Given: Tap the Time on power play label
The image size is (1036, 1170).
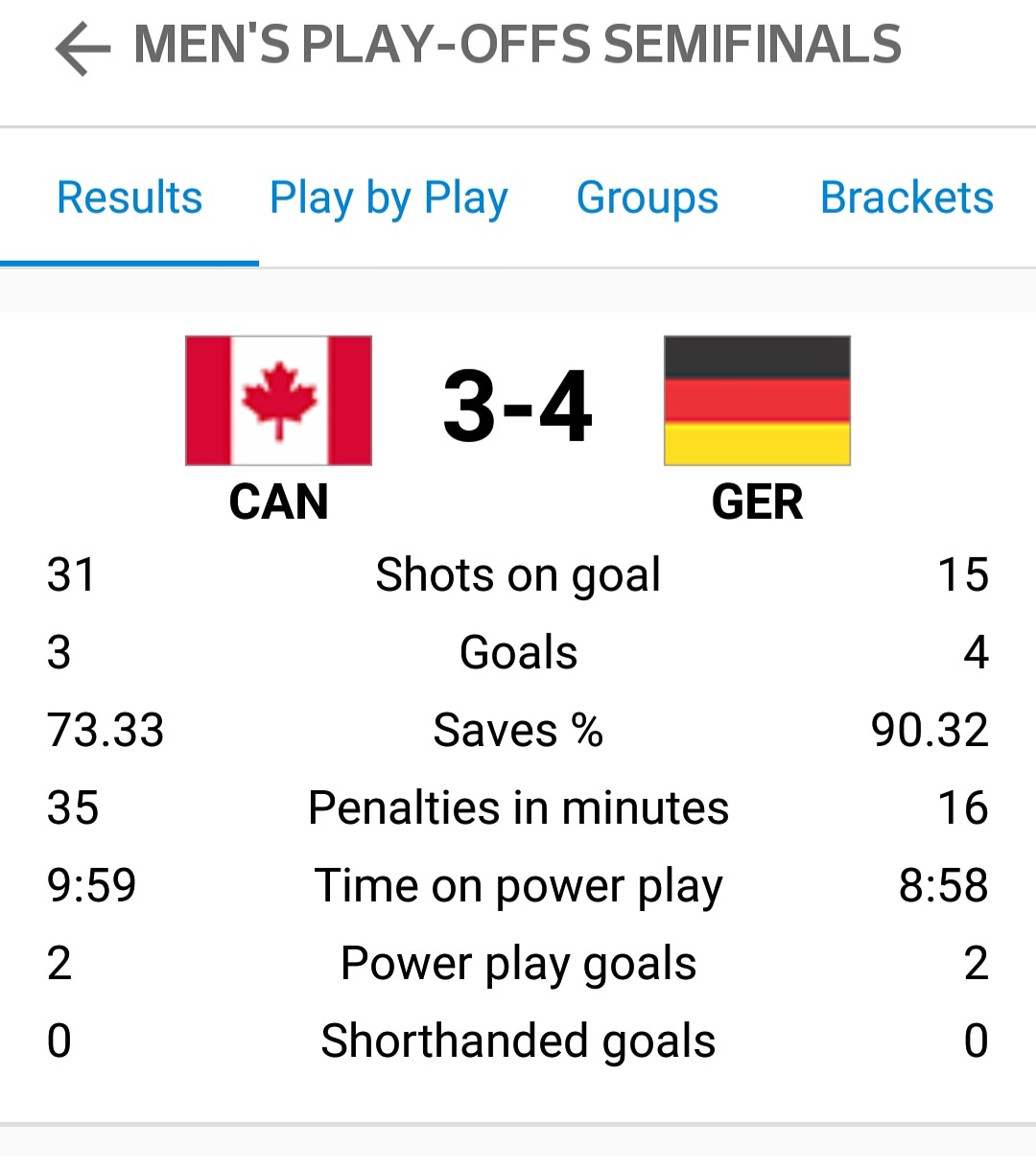Looking at the screenshot, I should pos(518,886).
